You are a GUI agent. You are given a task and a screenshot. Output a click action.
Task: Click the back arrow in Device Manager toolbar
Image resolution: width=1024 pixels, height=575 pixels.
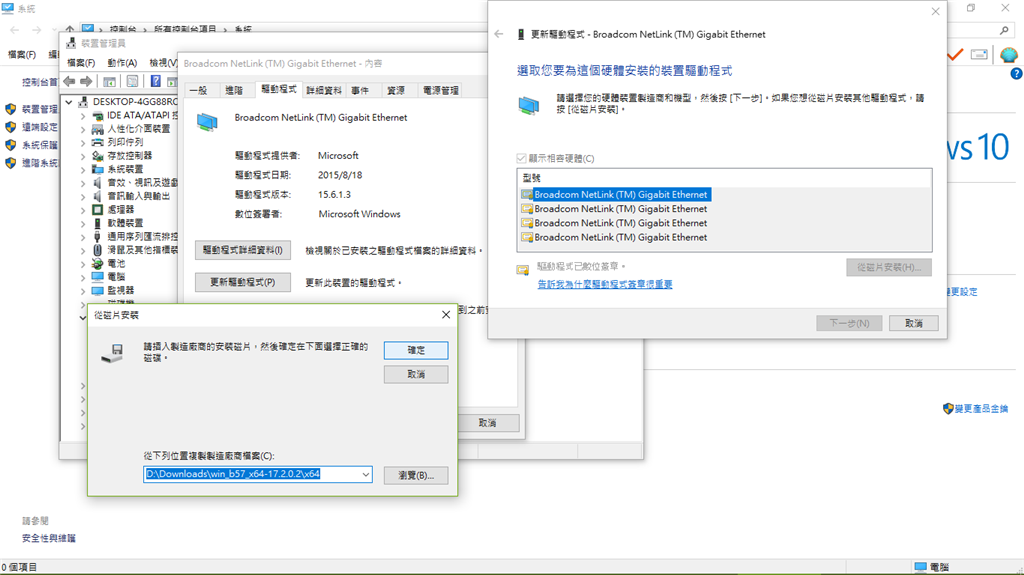[69, 81]
